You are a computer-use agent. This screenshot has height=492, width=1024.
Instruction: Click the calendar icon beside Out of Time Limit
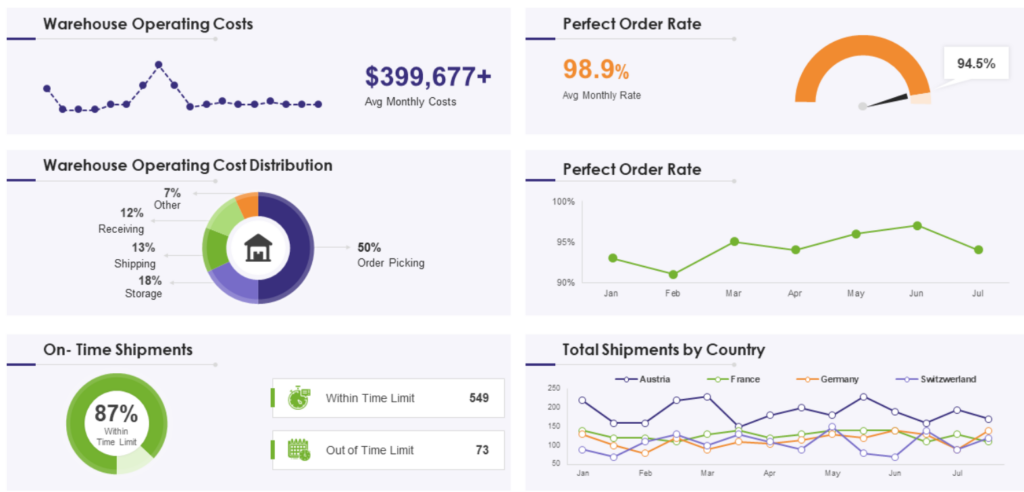tap(299, 450)
